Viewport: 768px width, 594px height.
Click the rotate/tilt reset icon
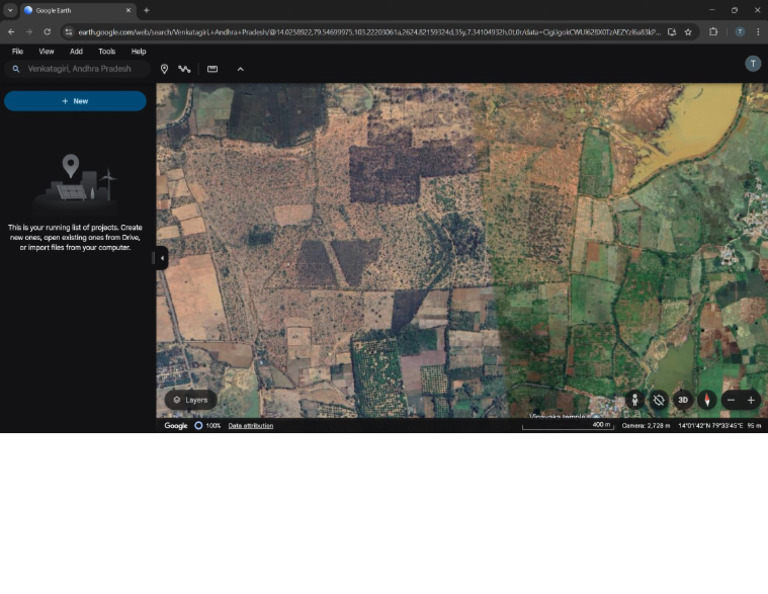[x=659, y=400]
